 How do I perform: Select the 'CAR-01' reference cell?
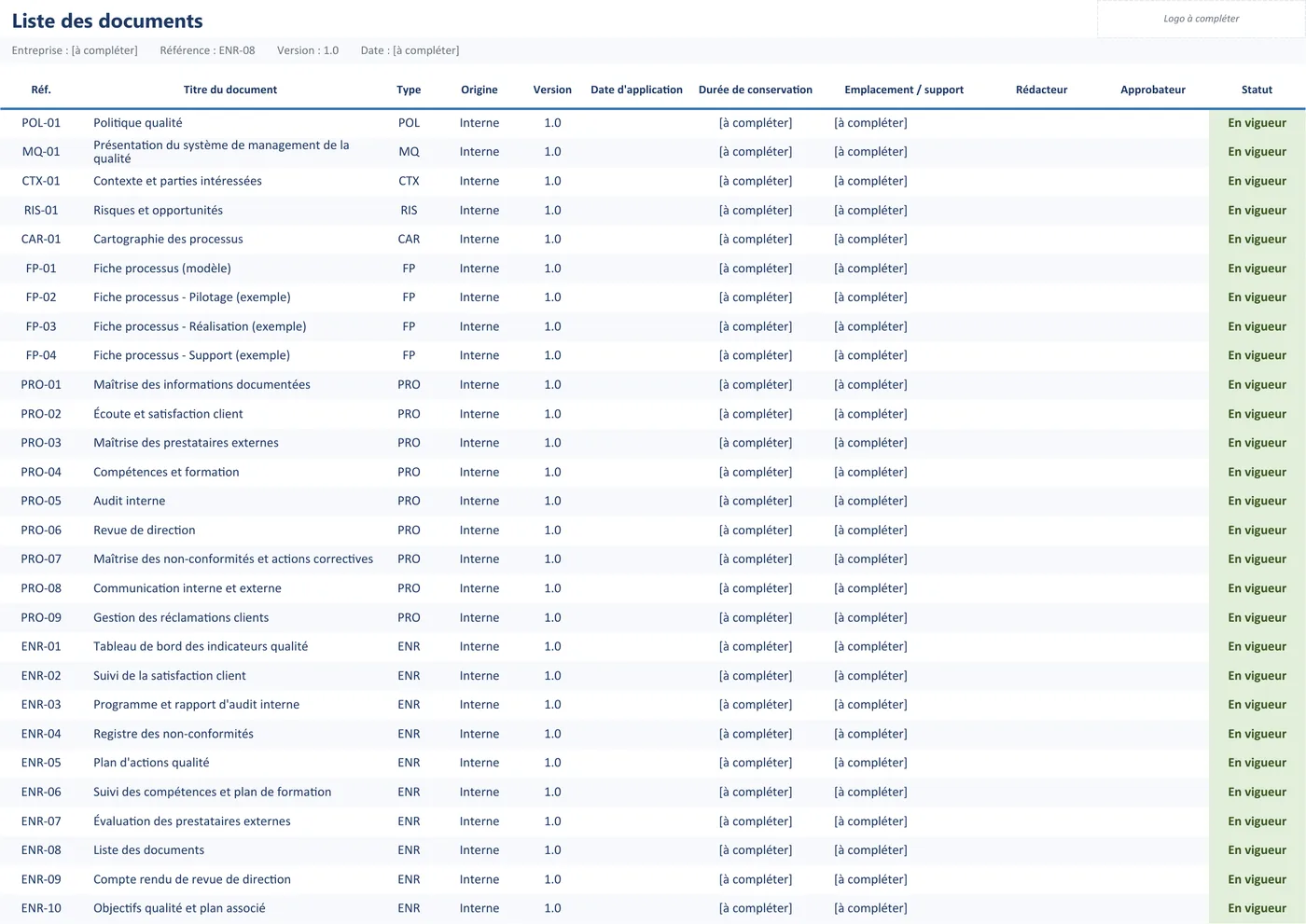click(41, 239)
